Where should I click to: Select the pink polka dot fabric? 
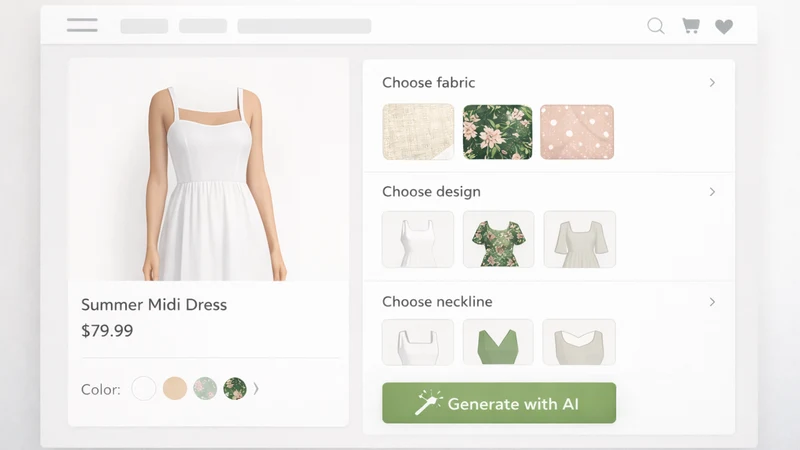pyautogui.click(x=577, y=132)
